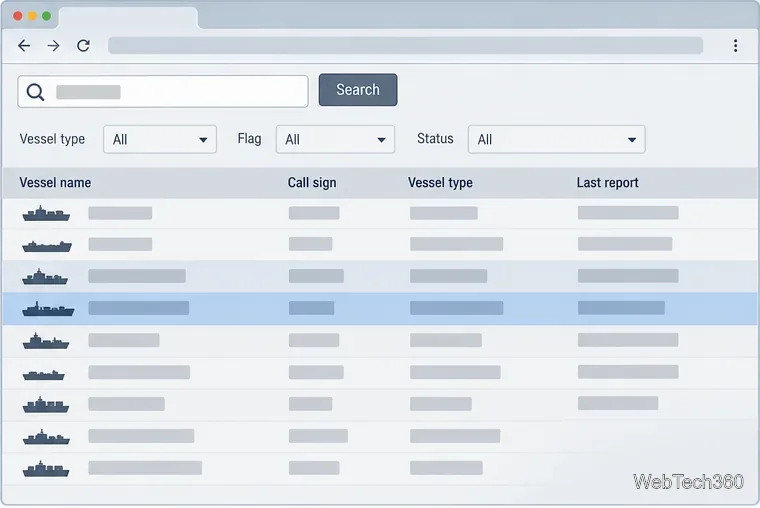The height and width of the screenshot is (508, 760).
Task: Click the macOS yellow minimize button
Action: pos(32,16)
